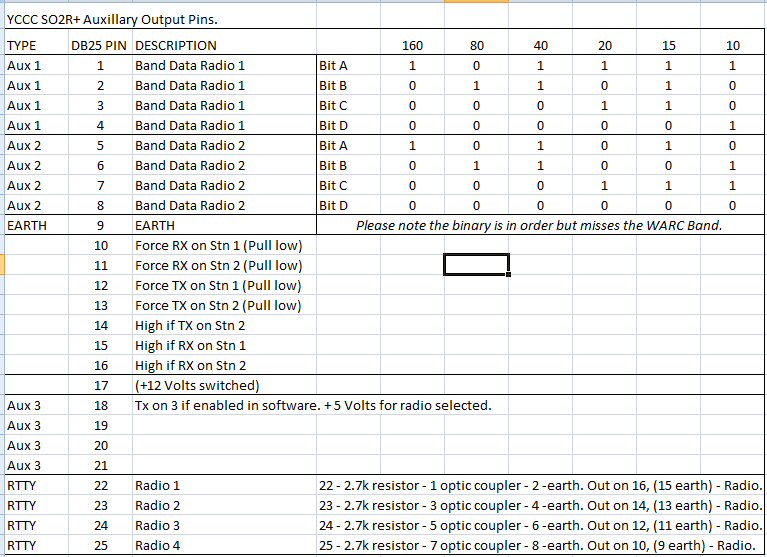Click the note starting '24 - 2.7k resistor - 5 optic coupler'

point(541,526)
